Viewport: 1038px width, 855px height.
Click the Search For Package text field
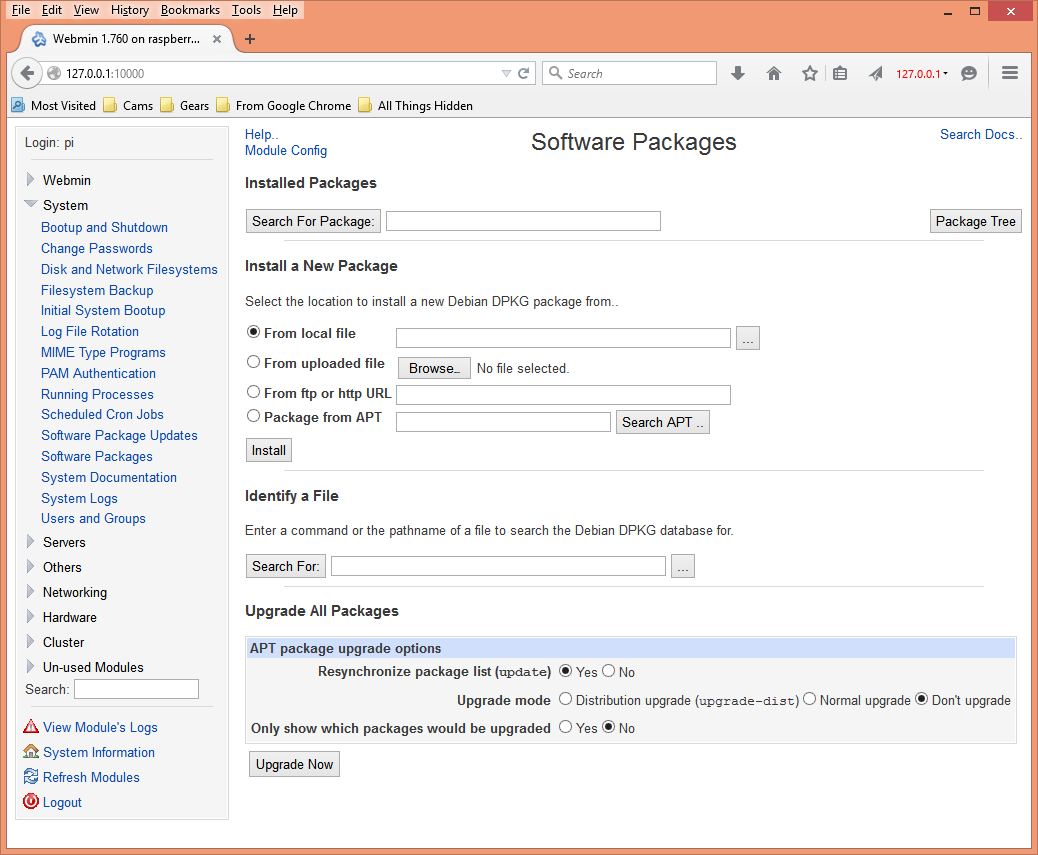[523, 221]
